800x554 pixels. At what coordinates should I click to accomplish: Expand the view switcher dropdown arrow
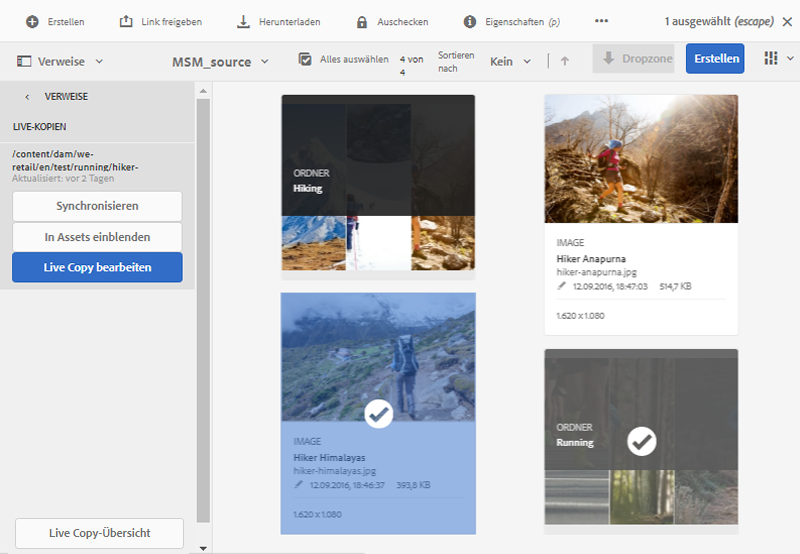point(790,59)
